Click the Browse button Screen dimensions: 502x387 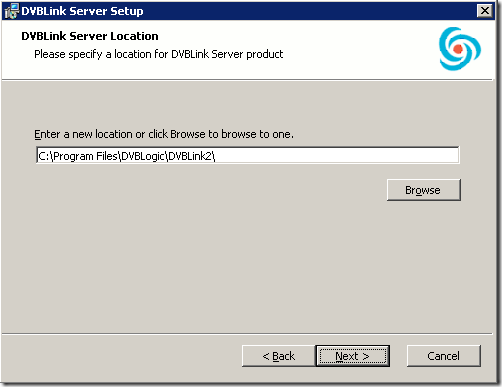[x=424, y=190]
